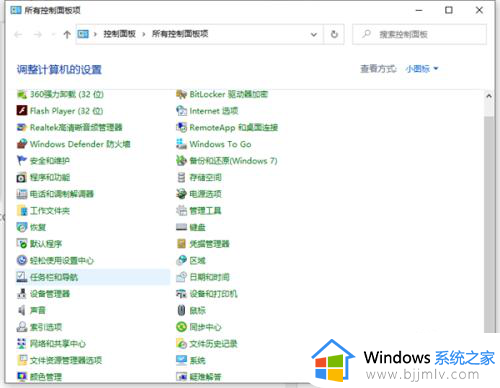
Task: Expand the address bar history dropdown
Action: pyautogui.click(x=314, y=34)
